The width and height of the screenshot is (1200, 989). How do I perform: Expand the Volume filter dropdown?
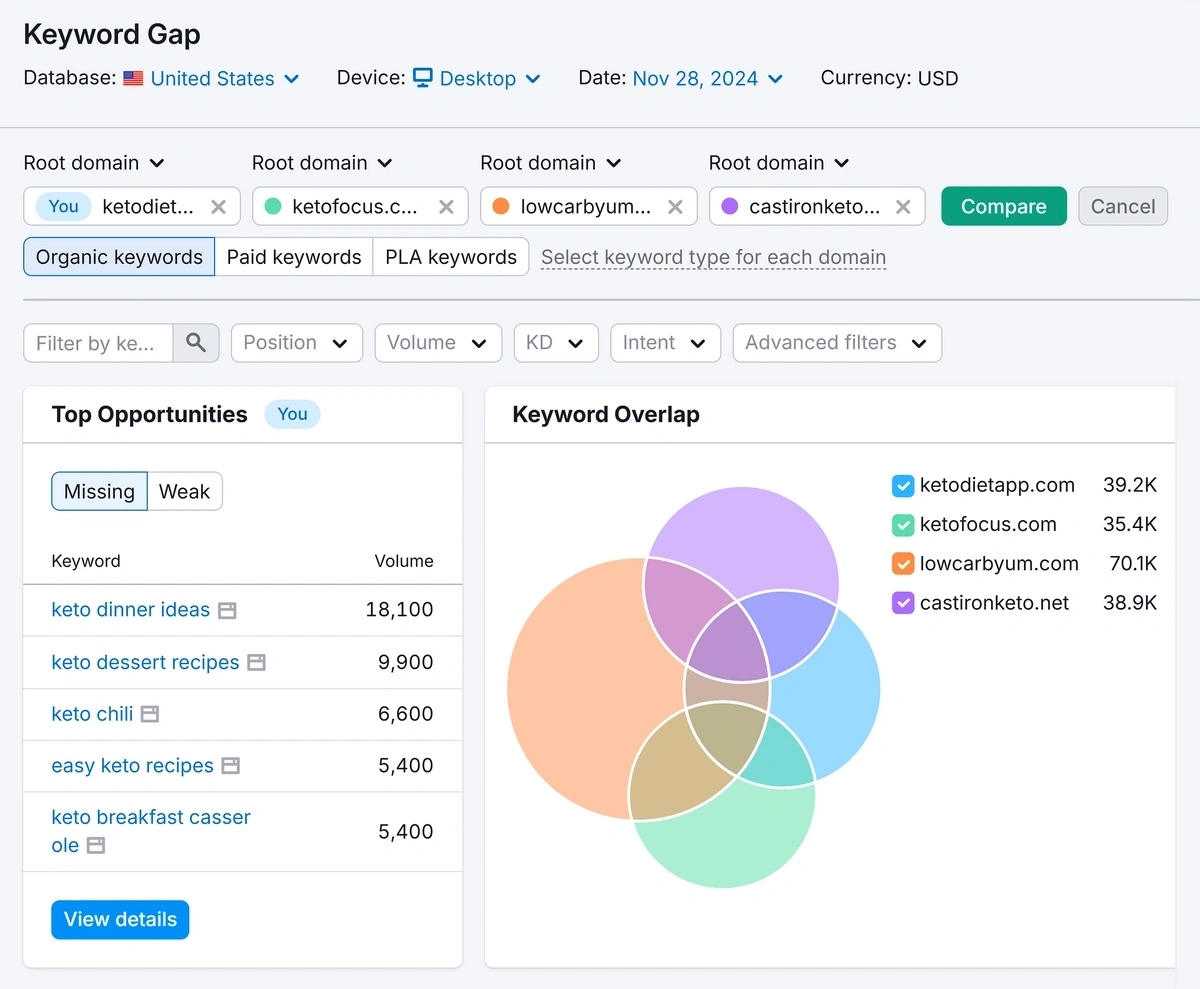click(438, 343)
